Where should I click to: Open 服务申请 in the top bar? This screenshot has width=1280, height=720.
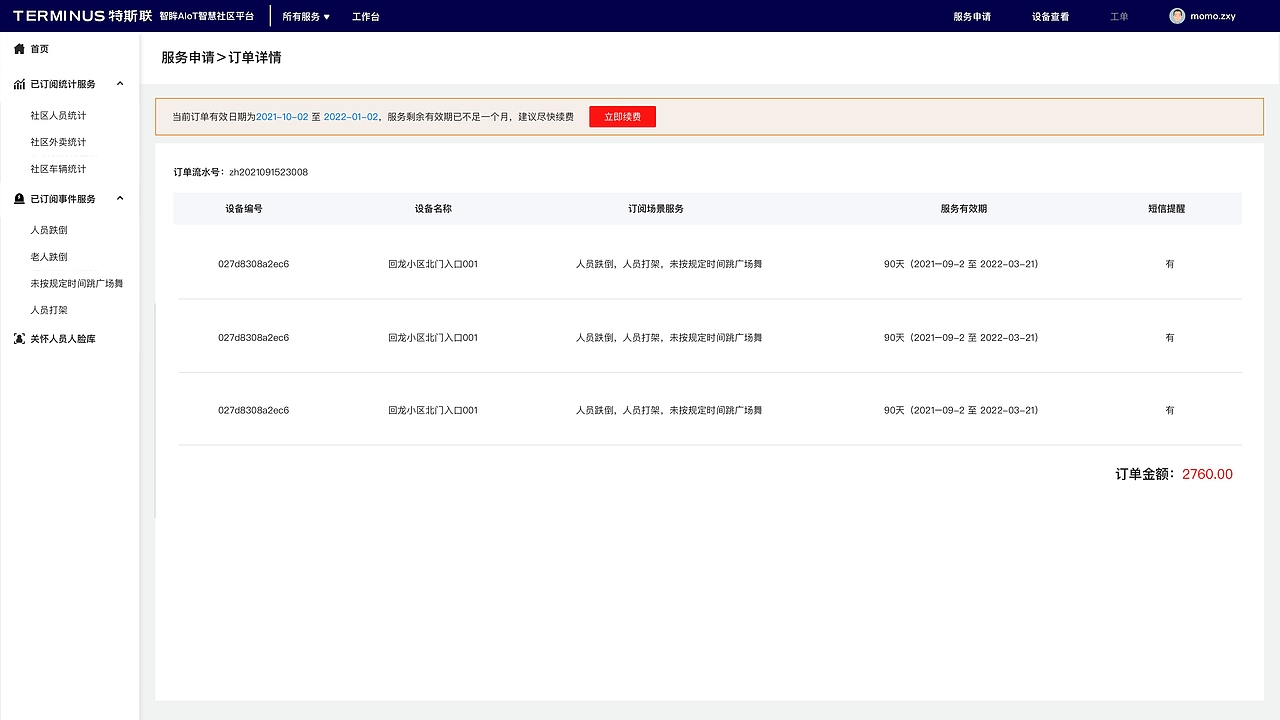(972, 16)
